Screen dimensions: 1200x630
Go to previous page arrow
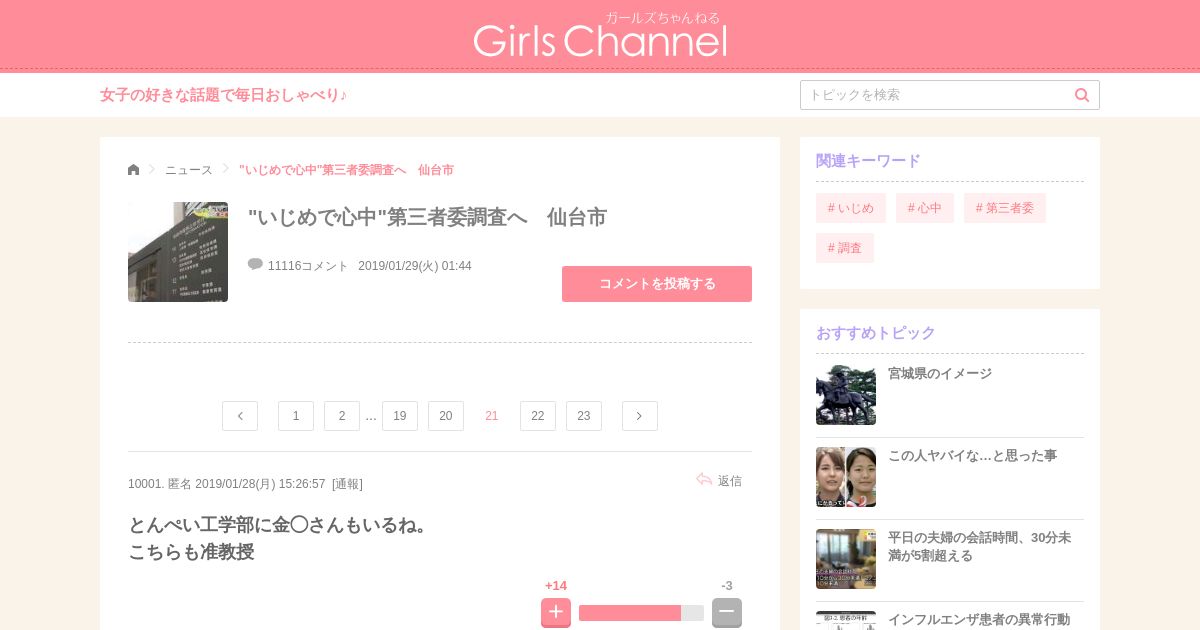[x=240, y=416]
